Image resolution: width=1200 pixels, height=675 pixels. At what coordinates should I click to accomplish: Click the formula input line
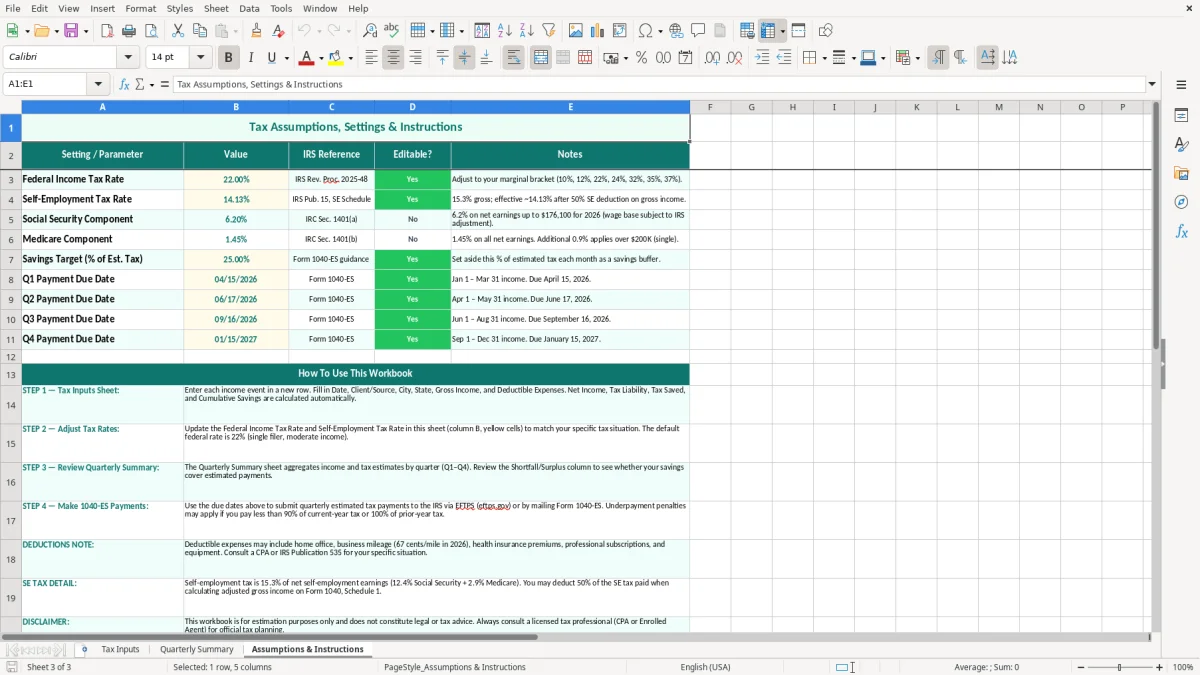coord(659,84)
